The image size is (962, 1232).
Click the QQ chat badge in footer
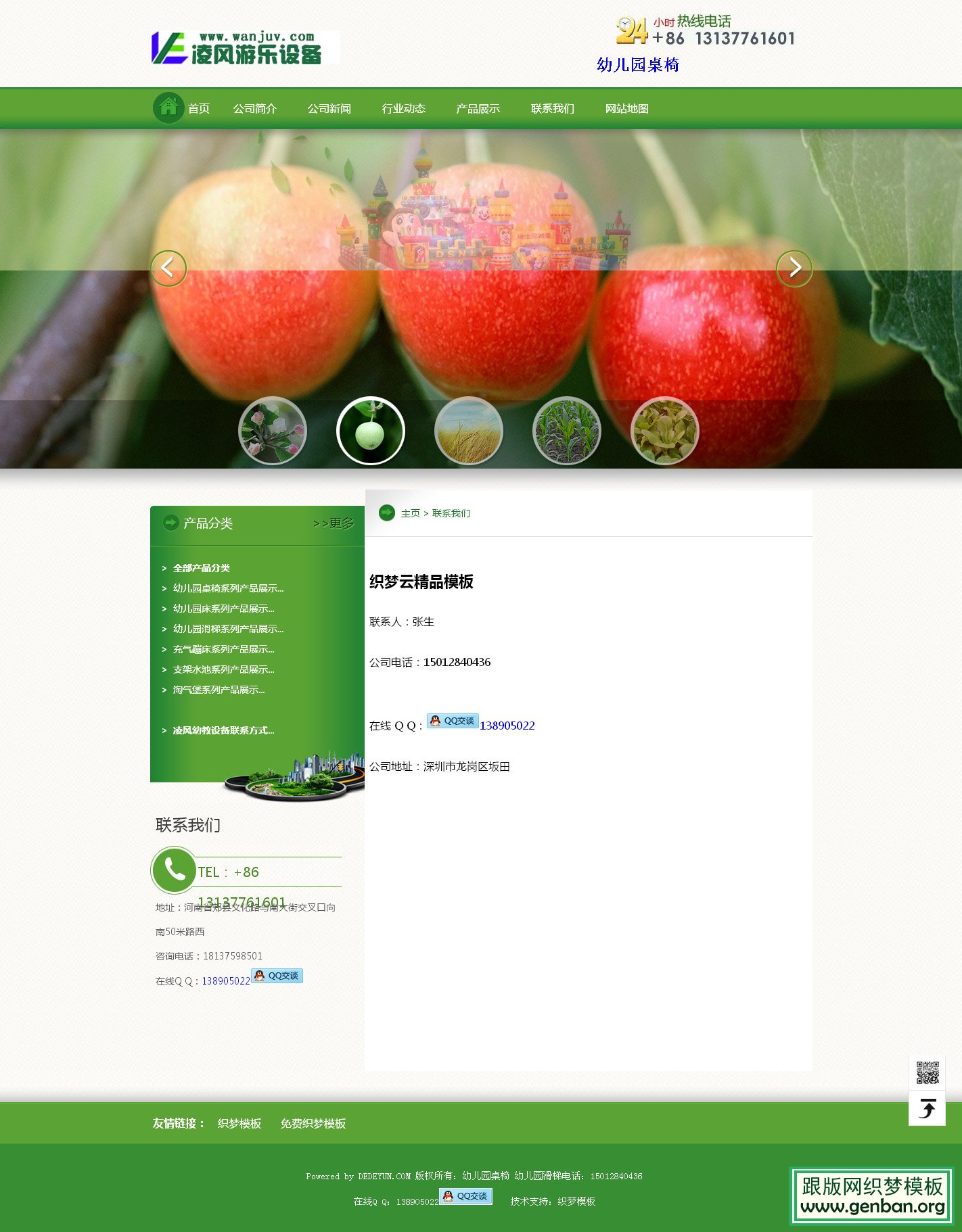[x=465, y=1196]
